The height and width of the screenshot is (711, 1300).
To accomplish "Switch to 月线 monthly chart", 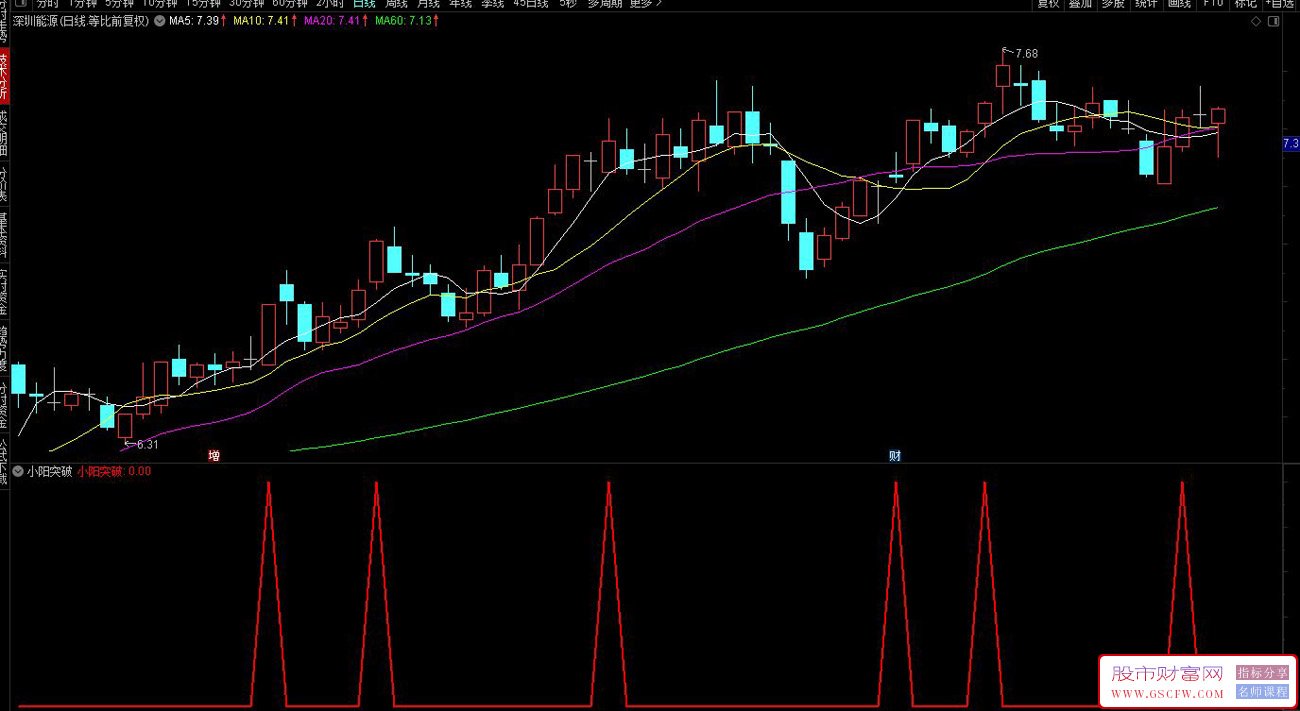I will (428, 3).
